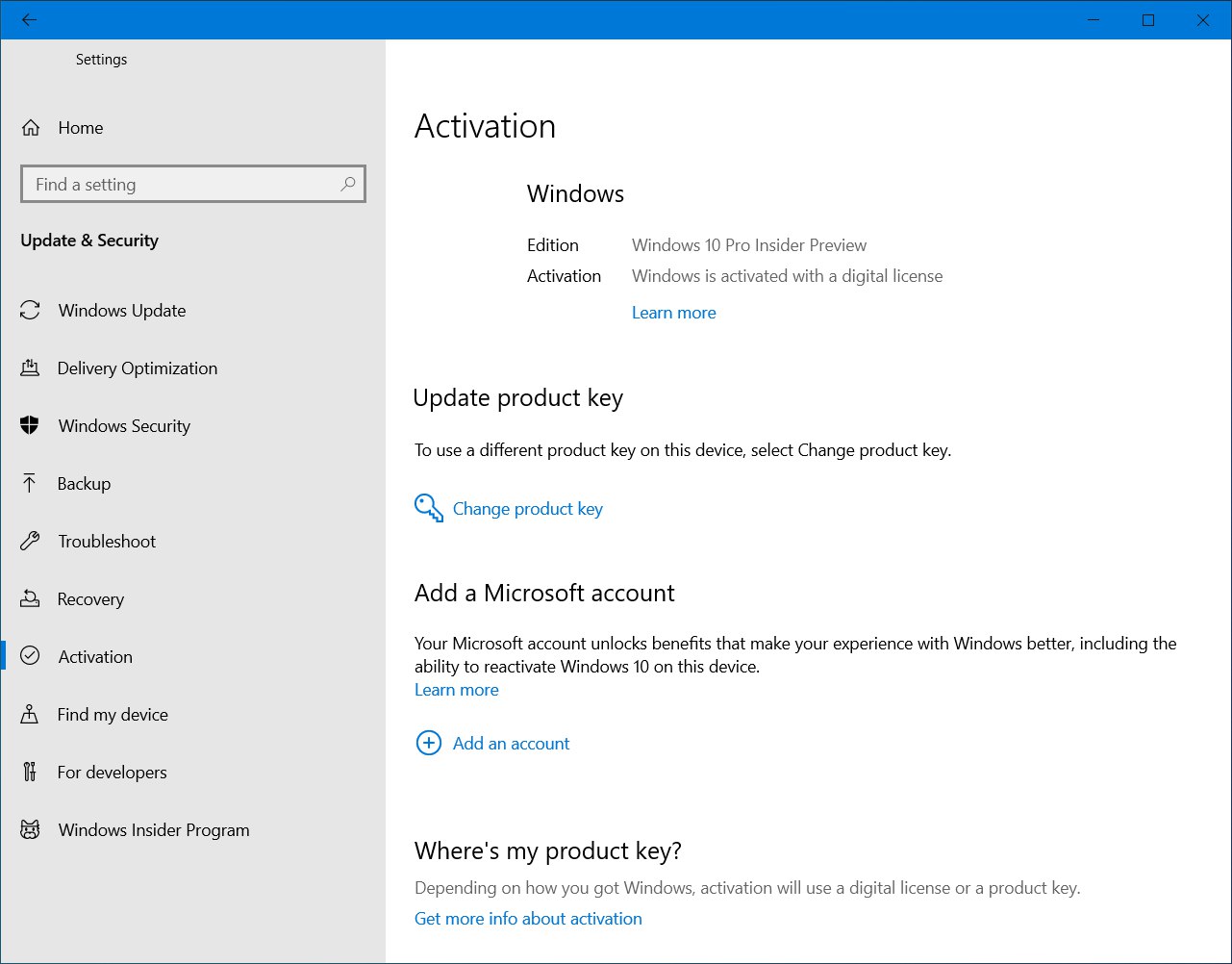
Task: Click the Home house icon
Action: pos(31,128)
